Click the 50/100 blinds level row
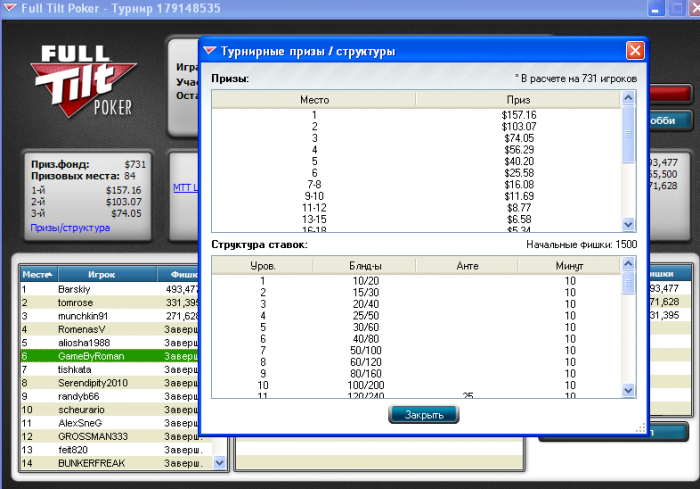Viewport: 700px width, 489px height. point(417,351)
